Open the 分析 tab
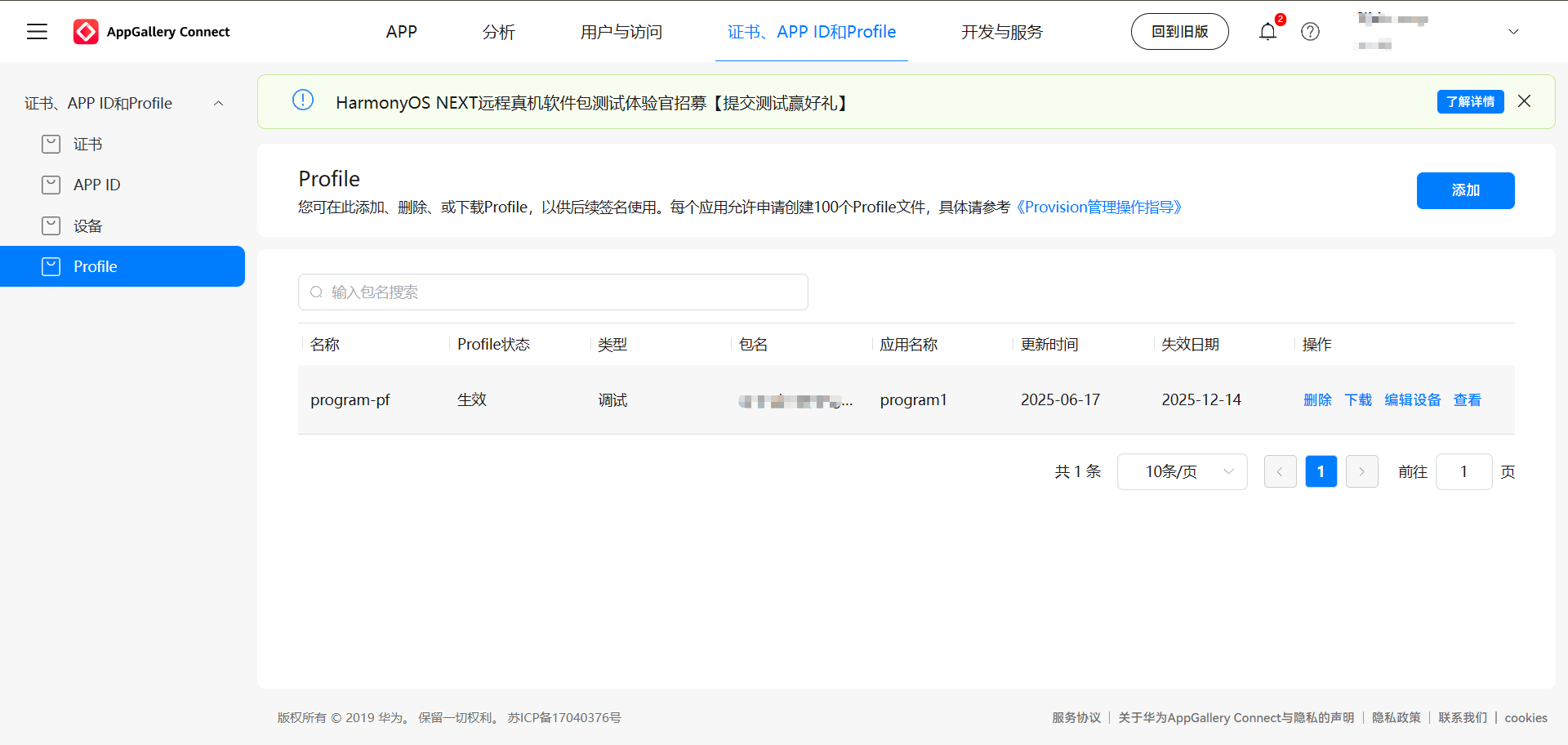Image resolution: width=1568 pixels, height=745 pixels. tap(499, 32)
